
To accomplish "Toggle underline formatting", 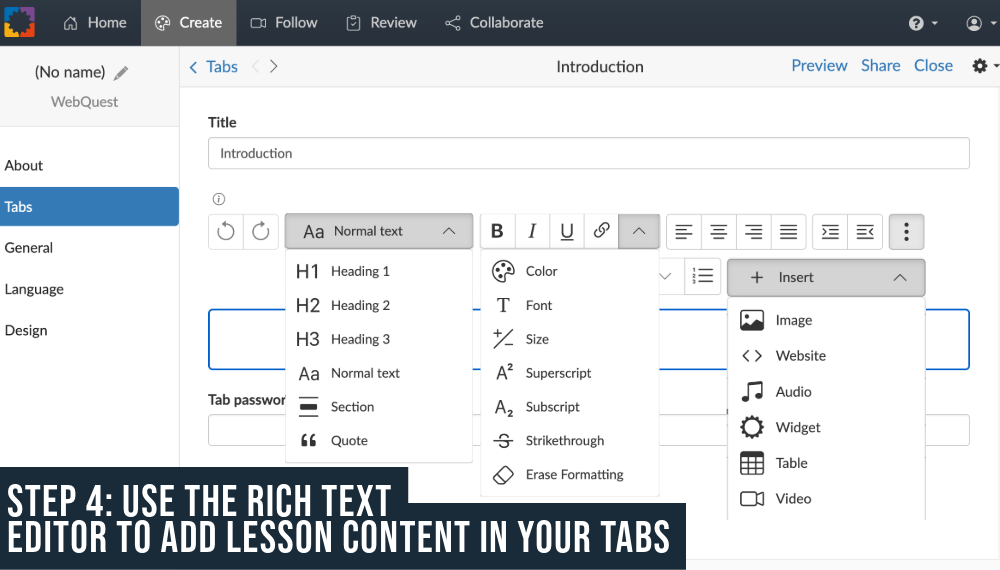I will point(566,231).
